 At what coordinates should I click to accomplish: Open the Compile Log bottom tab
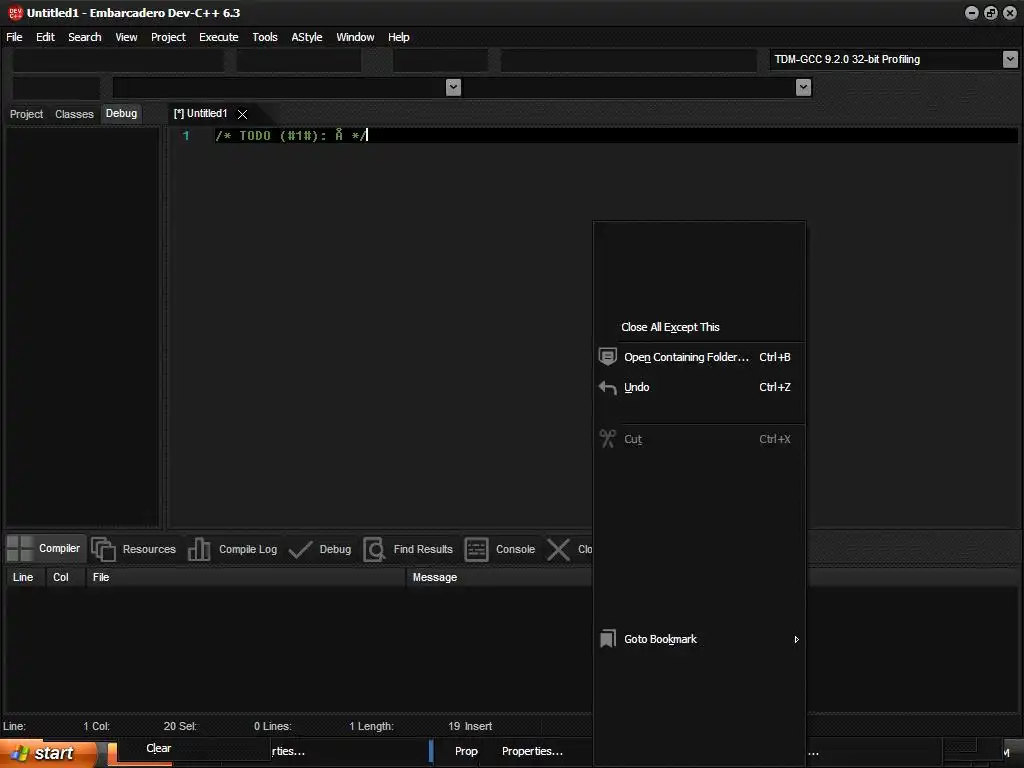[233, 549]
